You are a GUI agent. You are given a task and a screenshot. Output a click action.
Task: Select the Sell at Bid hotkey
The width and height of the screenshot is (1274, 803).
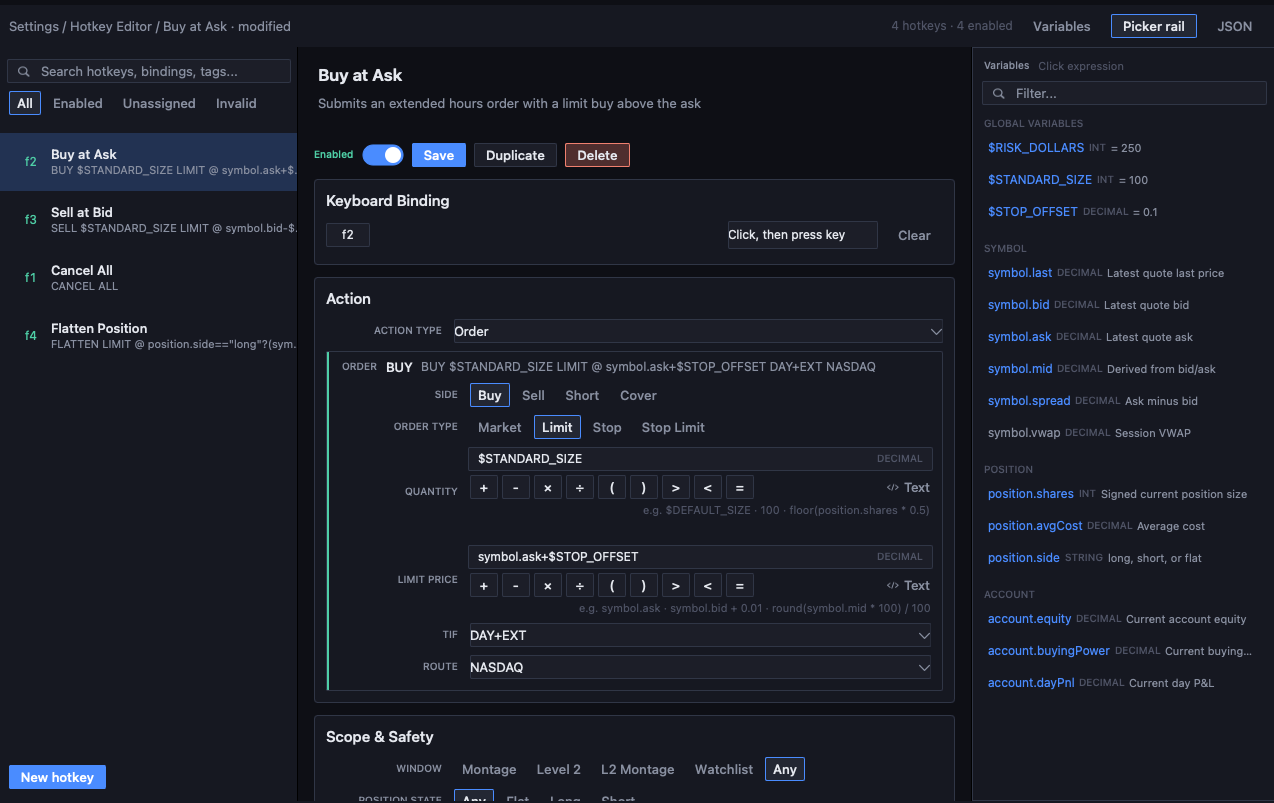click(148, 220)
